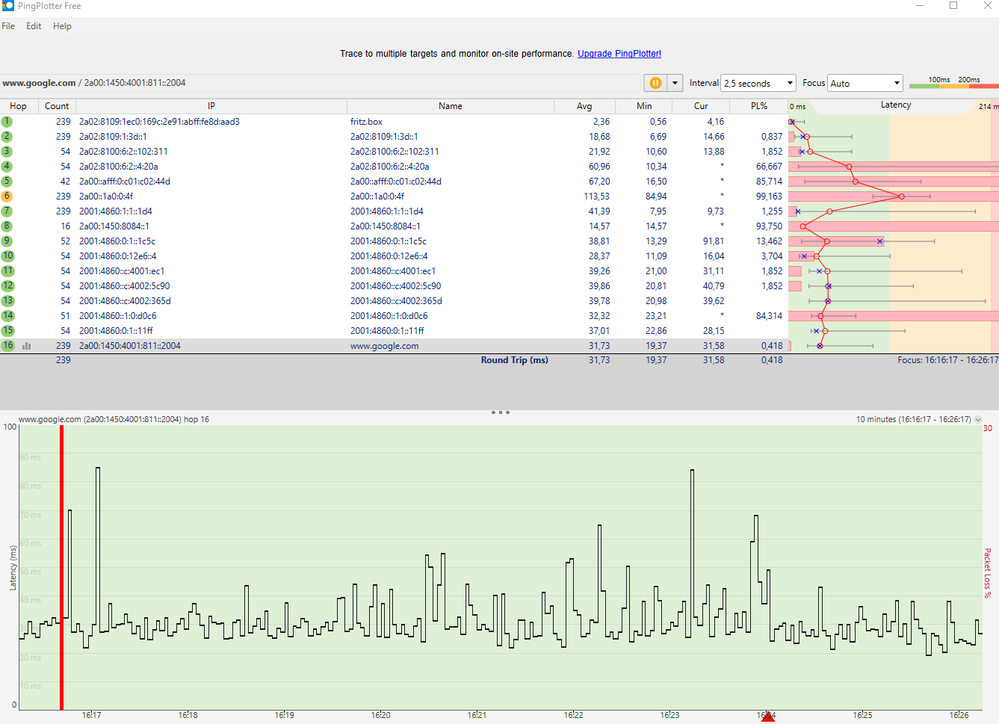This screenshot has width=999, height=724.
Task: Click the Cur column header
Action: (701, 106)
